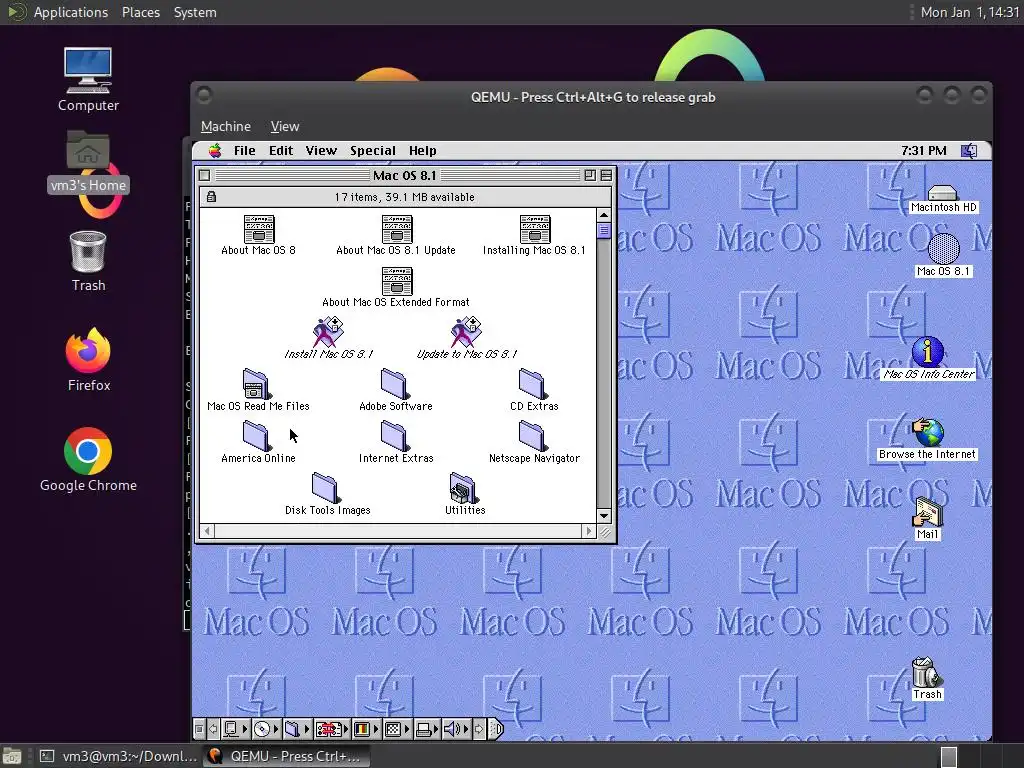Click the Linux desktop Trash icon
1024x768 pixels.
click(88, 261)
